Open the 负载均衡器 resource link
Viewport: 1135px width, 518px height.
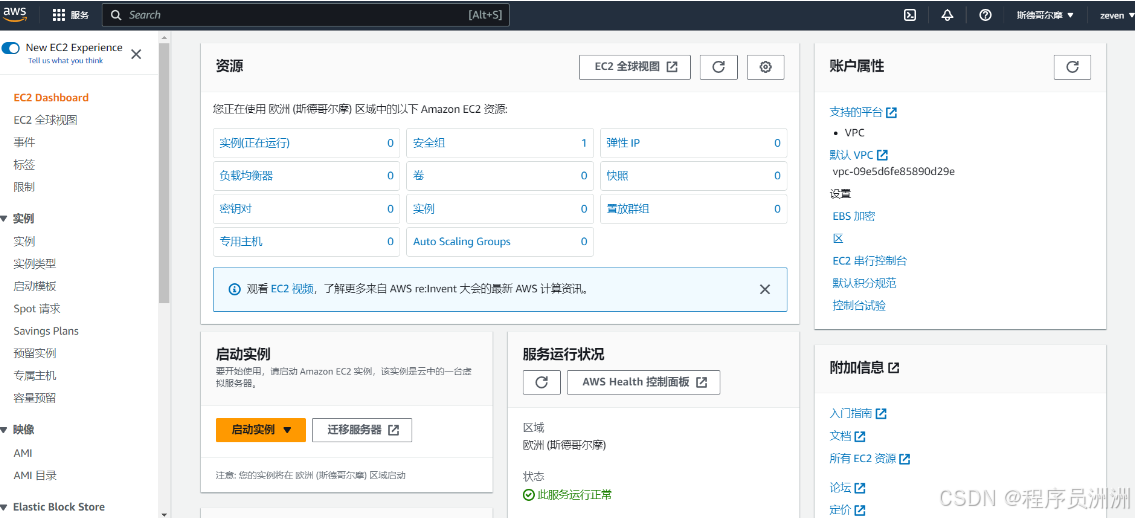[x=246, y=176]
